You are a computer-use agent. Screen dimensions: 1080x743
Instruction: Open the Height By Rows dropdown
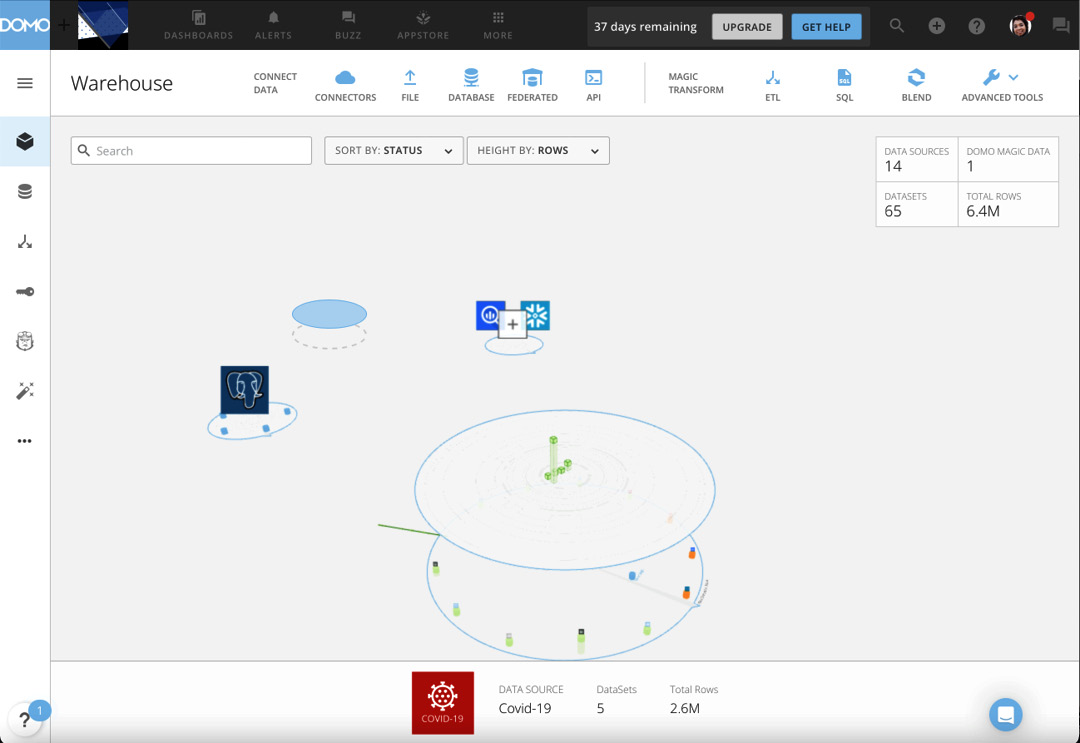coord(538,151)
